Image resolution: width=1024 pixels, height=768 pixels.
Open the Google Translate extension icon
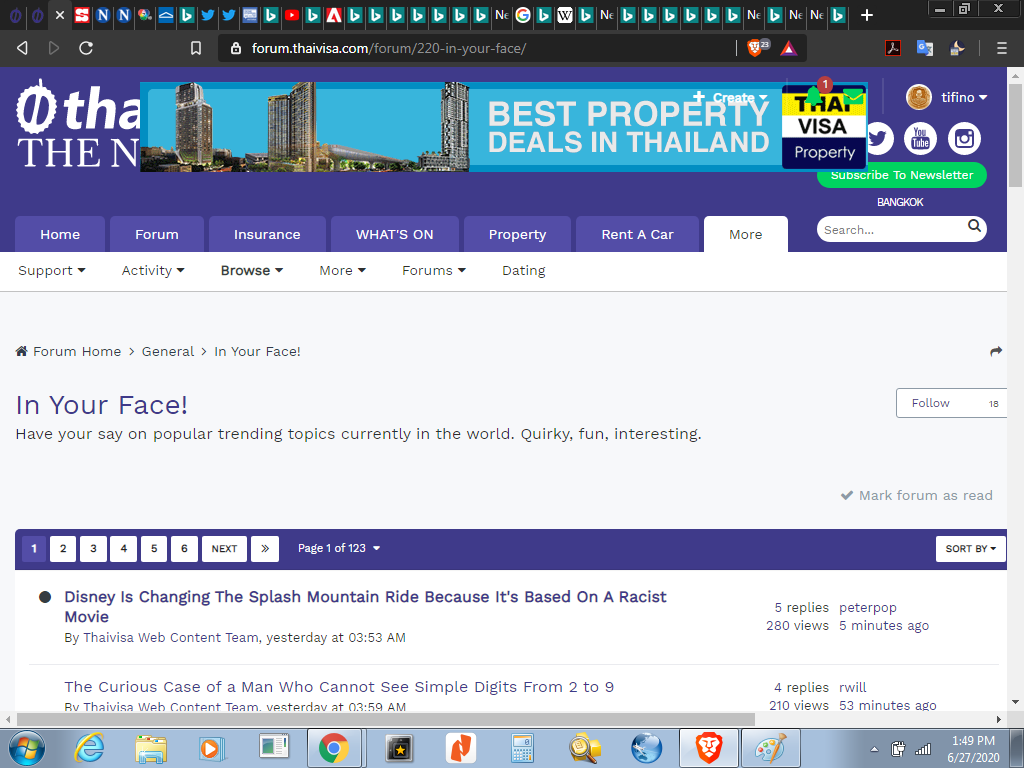coord(925,48)
